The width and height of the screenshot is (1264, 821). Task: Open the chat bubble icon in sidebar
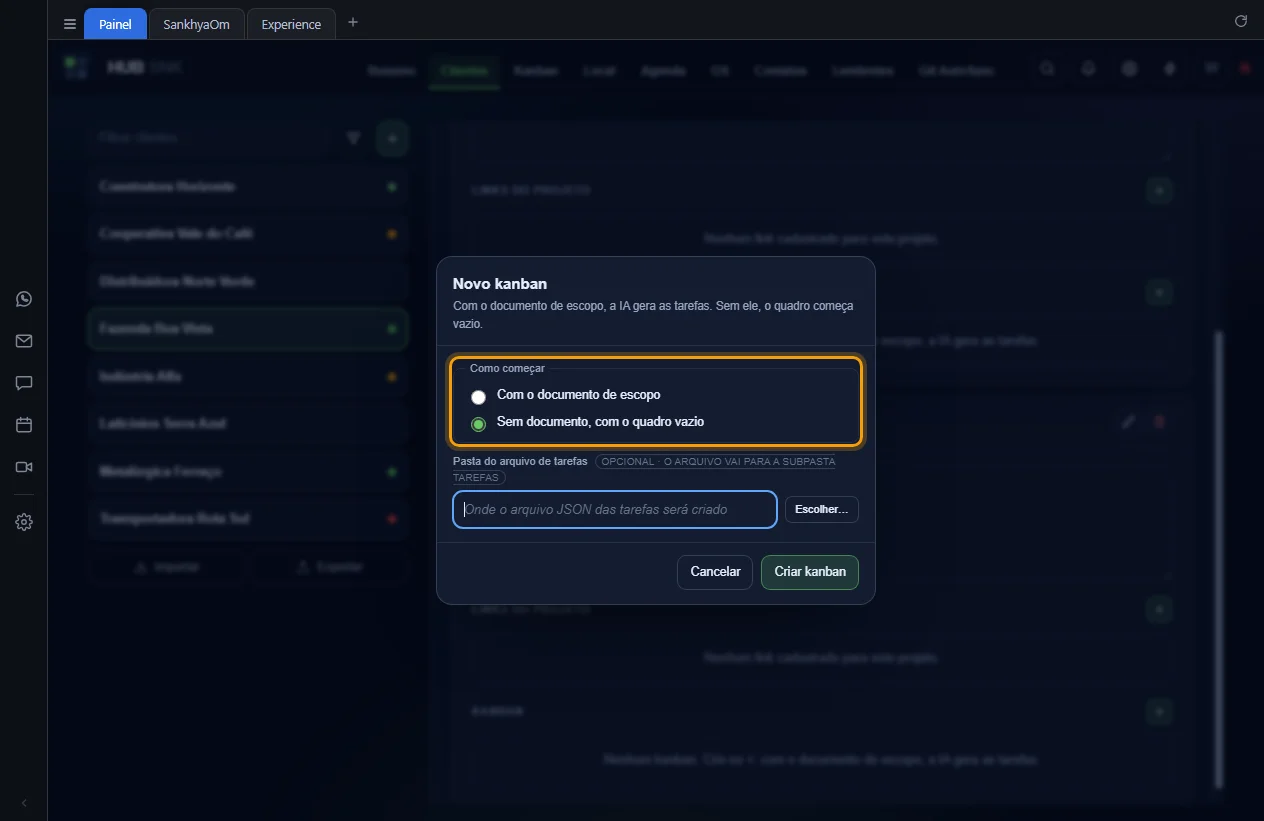(24, 383)
